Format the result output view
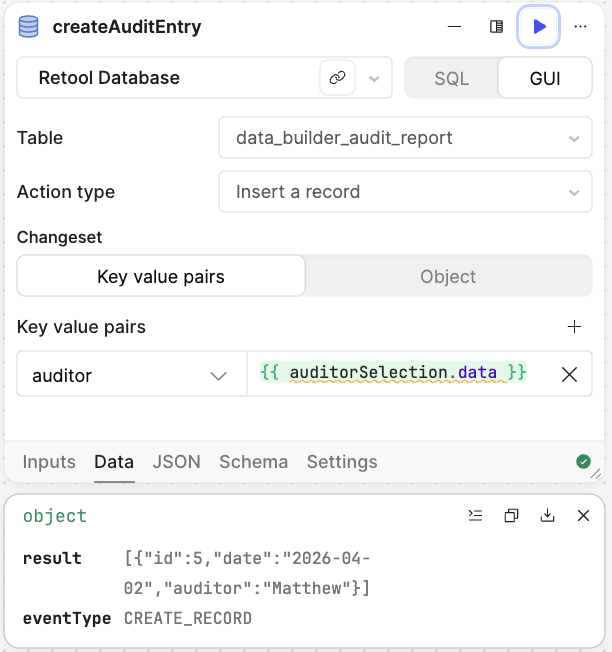The height and width of the screenshot is (652, 612). point(476,516)
